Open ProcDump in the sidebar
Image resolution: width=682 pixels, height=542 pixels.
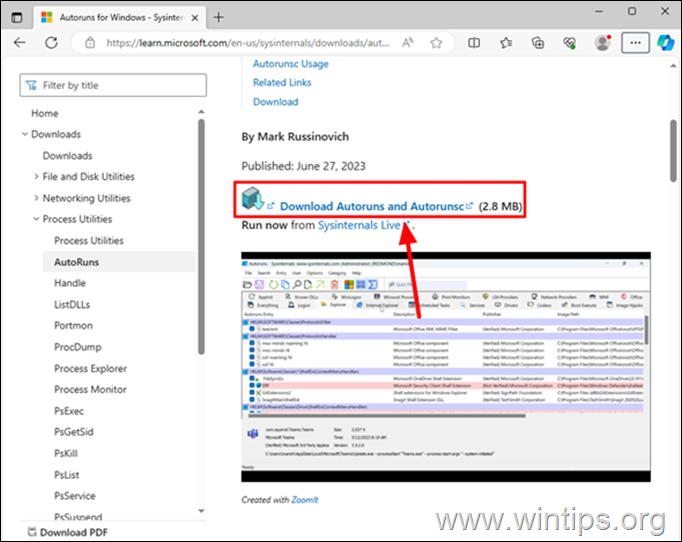coord(78,347)
